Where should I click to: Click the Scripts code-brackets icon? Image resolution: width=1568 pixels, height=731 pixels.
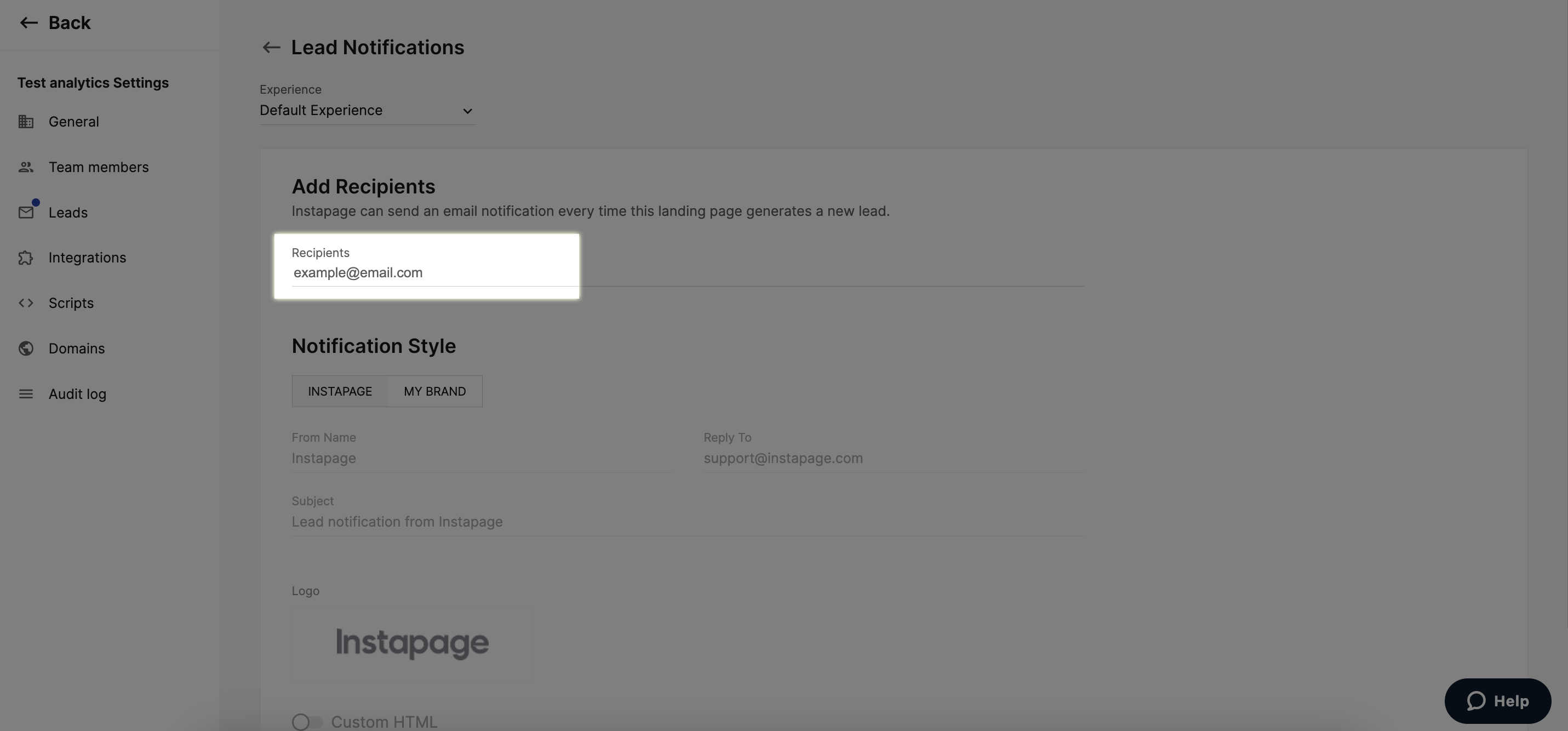click(x=26, y=303)
